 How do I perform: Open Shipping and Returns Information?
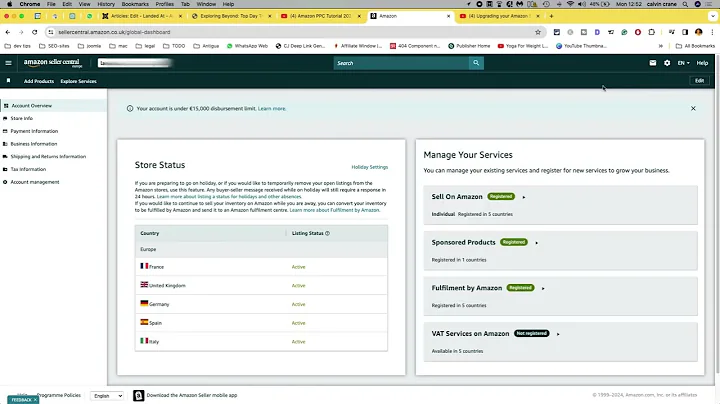tap(48, 157)
